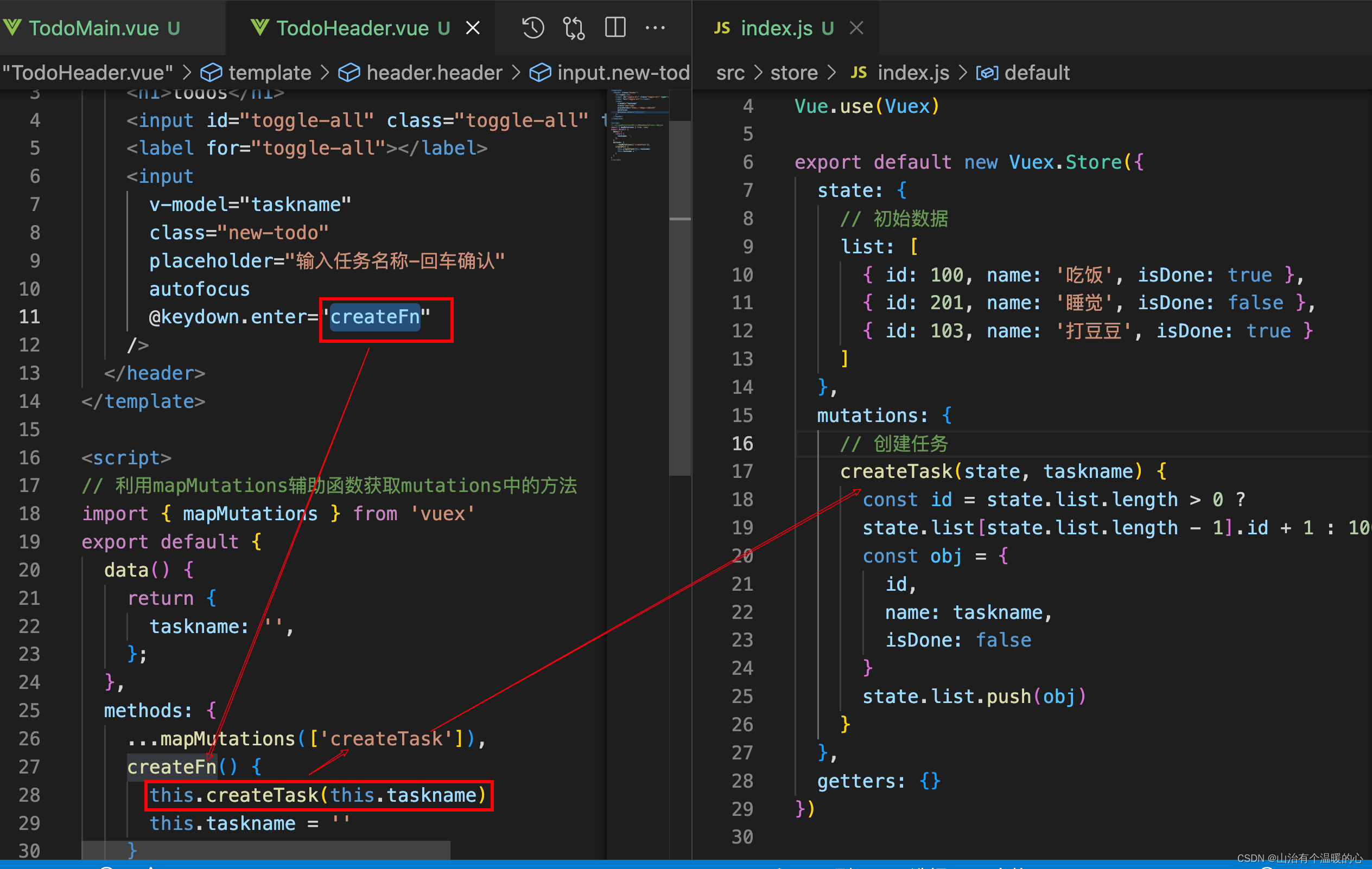Click the open changes compare icon

click(574, 27)
